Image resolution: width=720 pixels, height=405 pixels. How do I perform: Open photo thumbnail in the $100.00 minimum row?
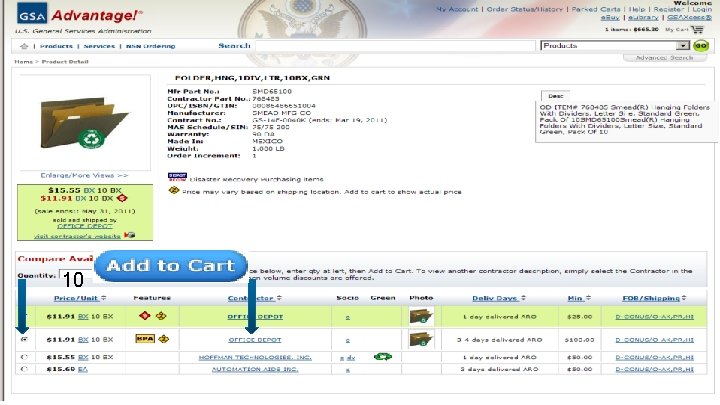pos(421,339)
